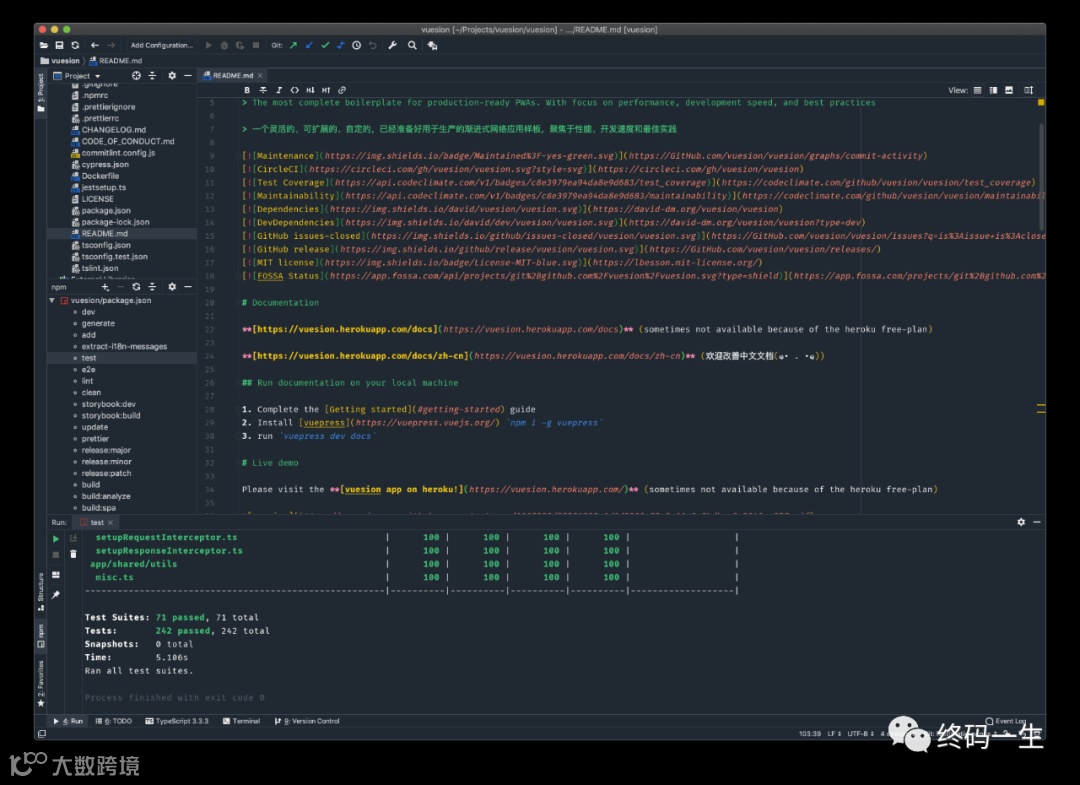Toggle strikethrough markdown formatting
This screenshot has width=1080, height=785.
click(x=263, y=90)
